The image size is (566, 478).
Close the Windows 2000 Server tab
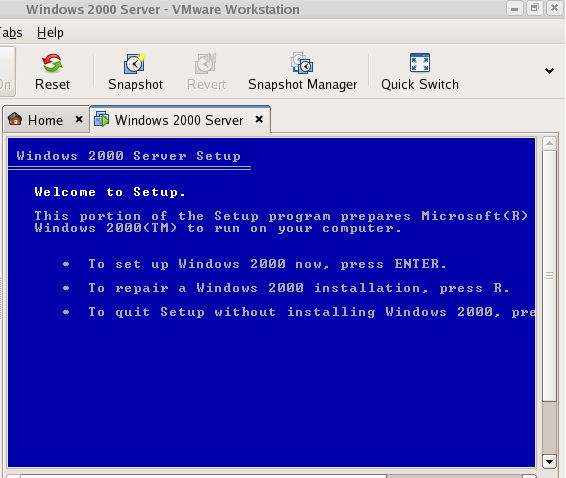click(259, 119)
